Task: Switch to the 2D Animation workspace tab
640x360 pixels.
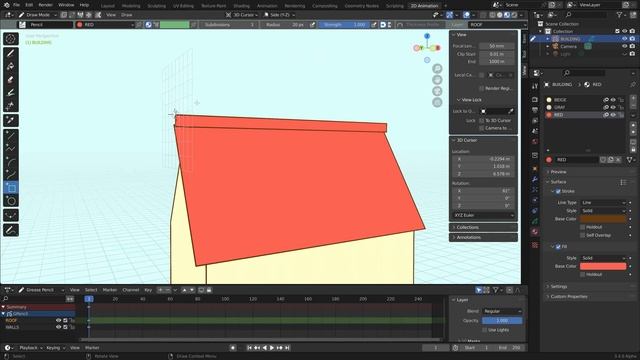Action: (424, 6)
